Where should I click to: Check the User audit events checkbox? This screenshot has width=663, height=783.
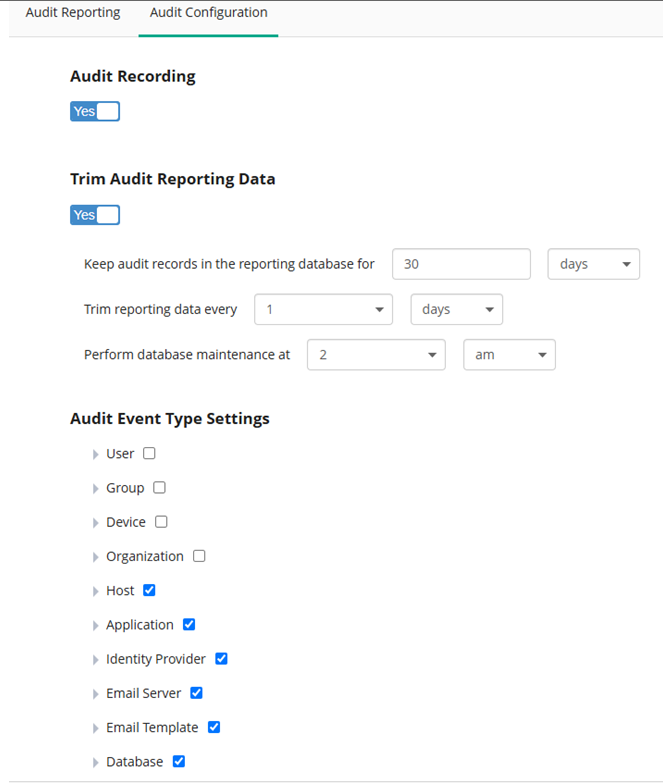point(149,453)
